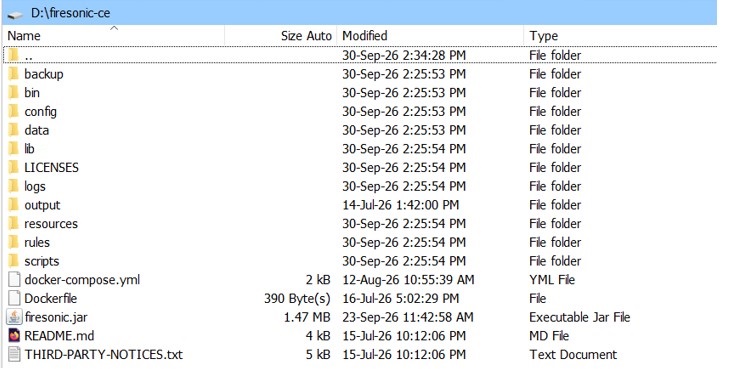Viewport: 750px width, 369px height.
Task: Select the rules folder name
Action: pos(37,242)
